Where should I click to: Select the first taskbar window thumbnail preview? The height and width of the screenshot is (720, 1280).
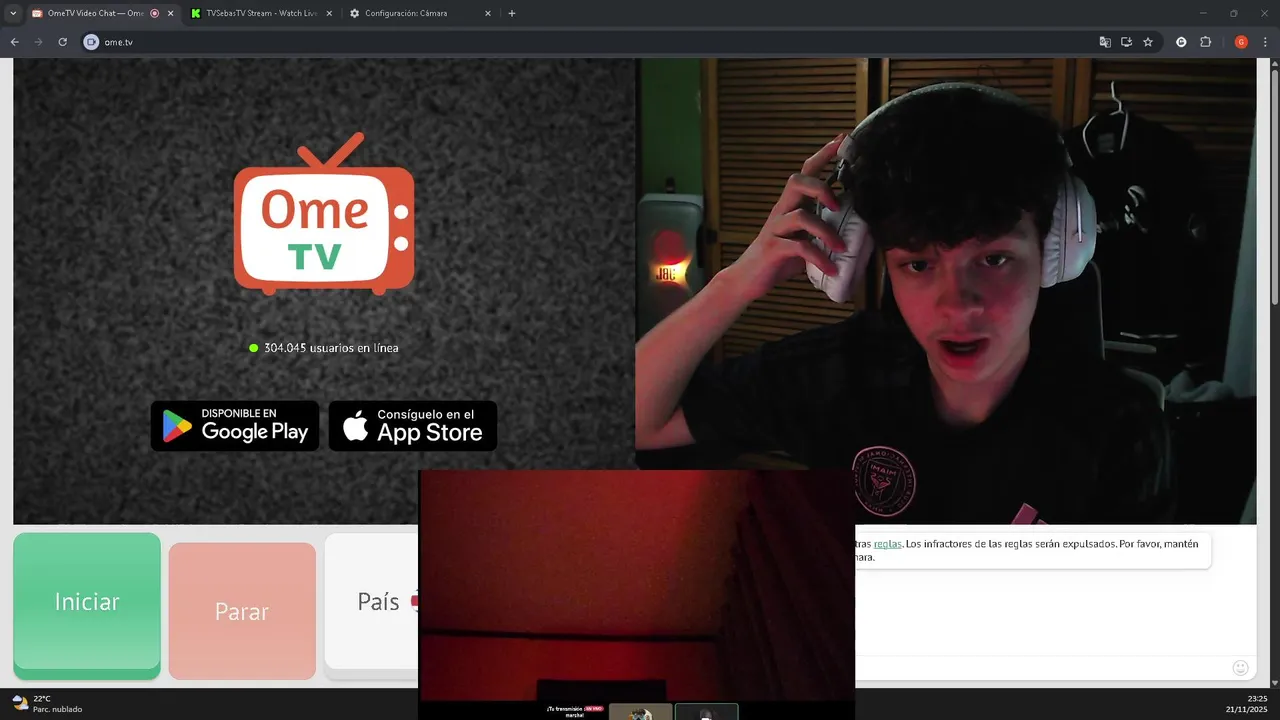click(x=640, y=713)
